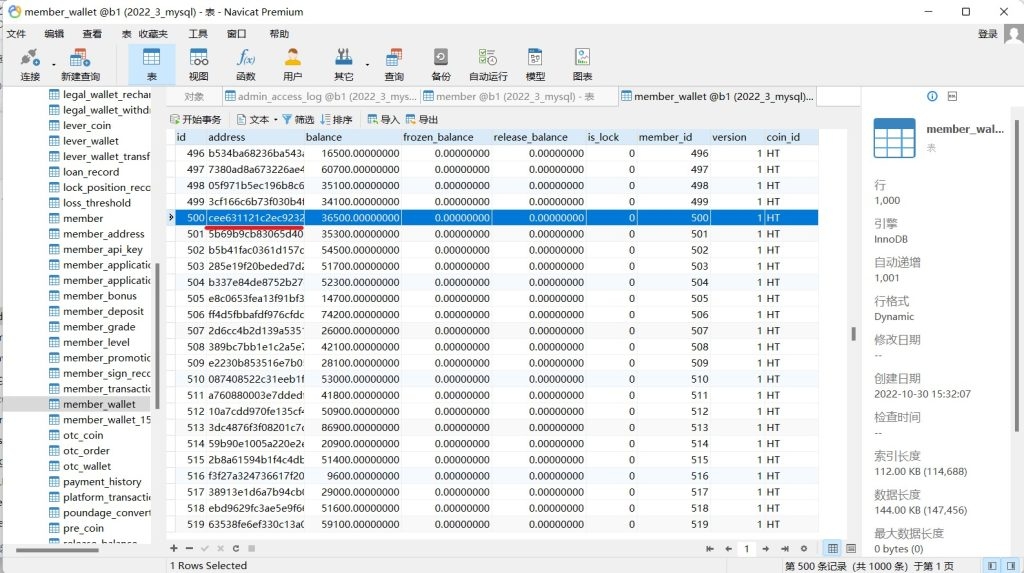Viewport: 1024px width, 573px height.
Task: Open the 自动运行 (Automation) toolbar icon
Action: click(488, 64)
